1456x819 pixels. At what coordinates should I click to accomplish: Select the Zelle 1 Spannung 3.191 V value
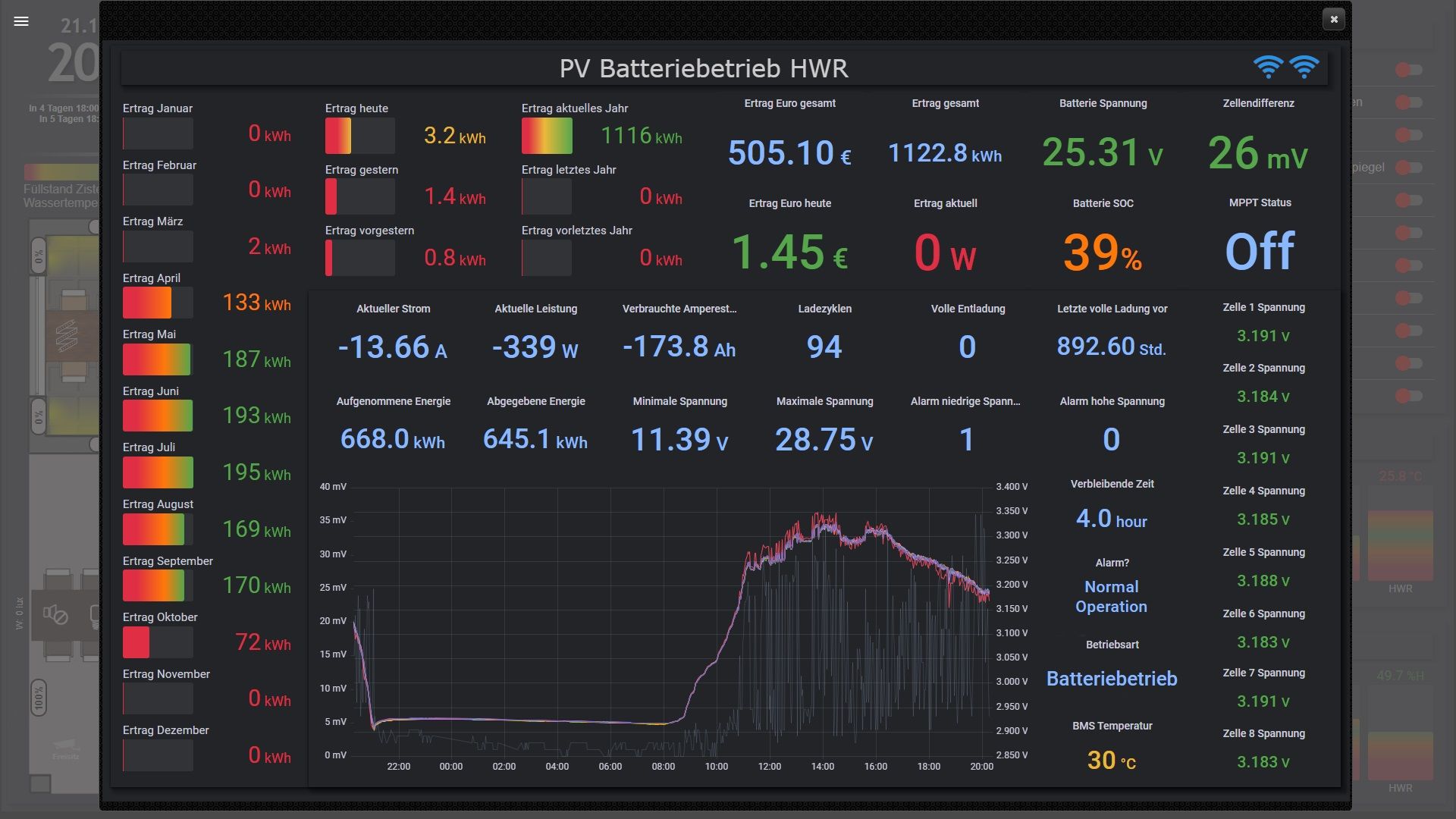click(1263, 336)
